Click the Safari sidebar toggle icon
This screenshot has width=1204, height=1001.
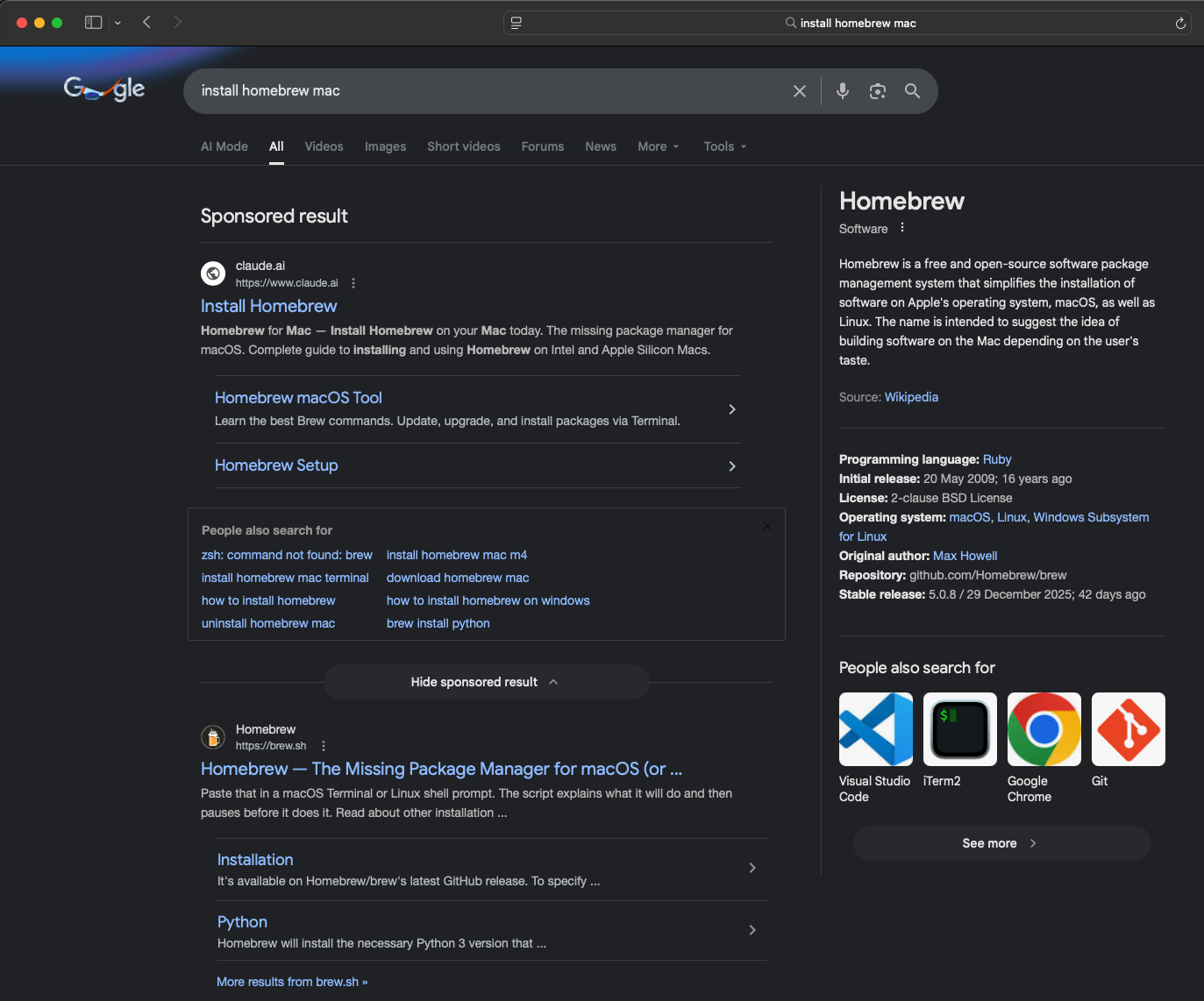[x=94, y=23]
